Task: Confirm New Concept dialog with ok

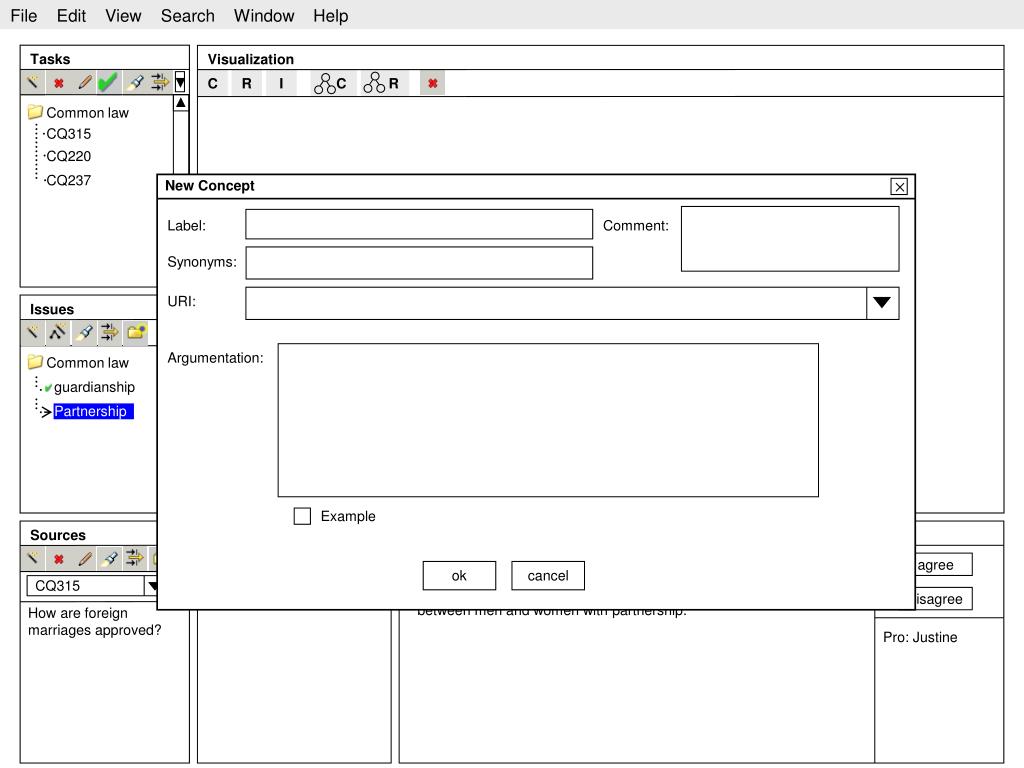Action: (459, 575)
